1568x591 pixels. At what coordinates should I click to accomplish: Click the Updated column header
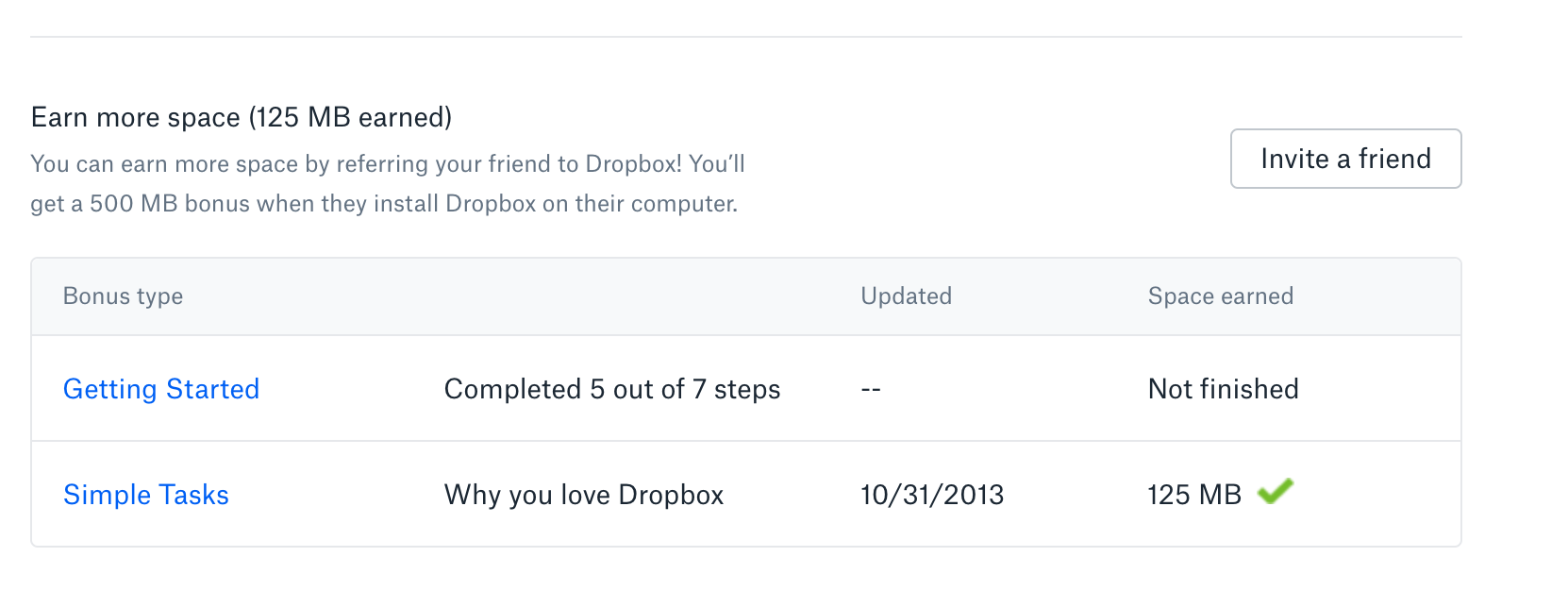tap(907, 296)
